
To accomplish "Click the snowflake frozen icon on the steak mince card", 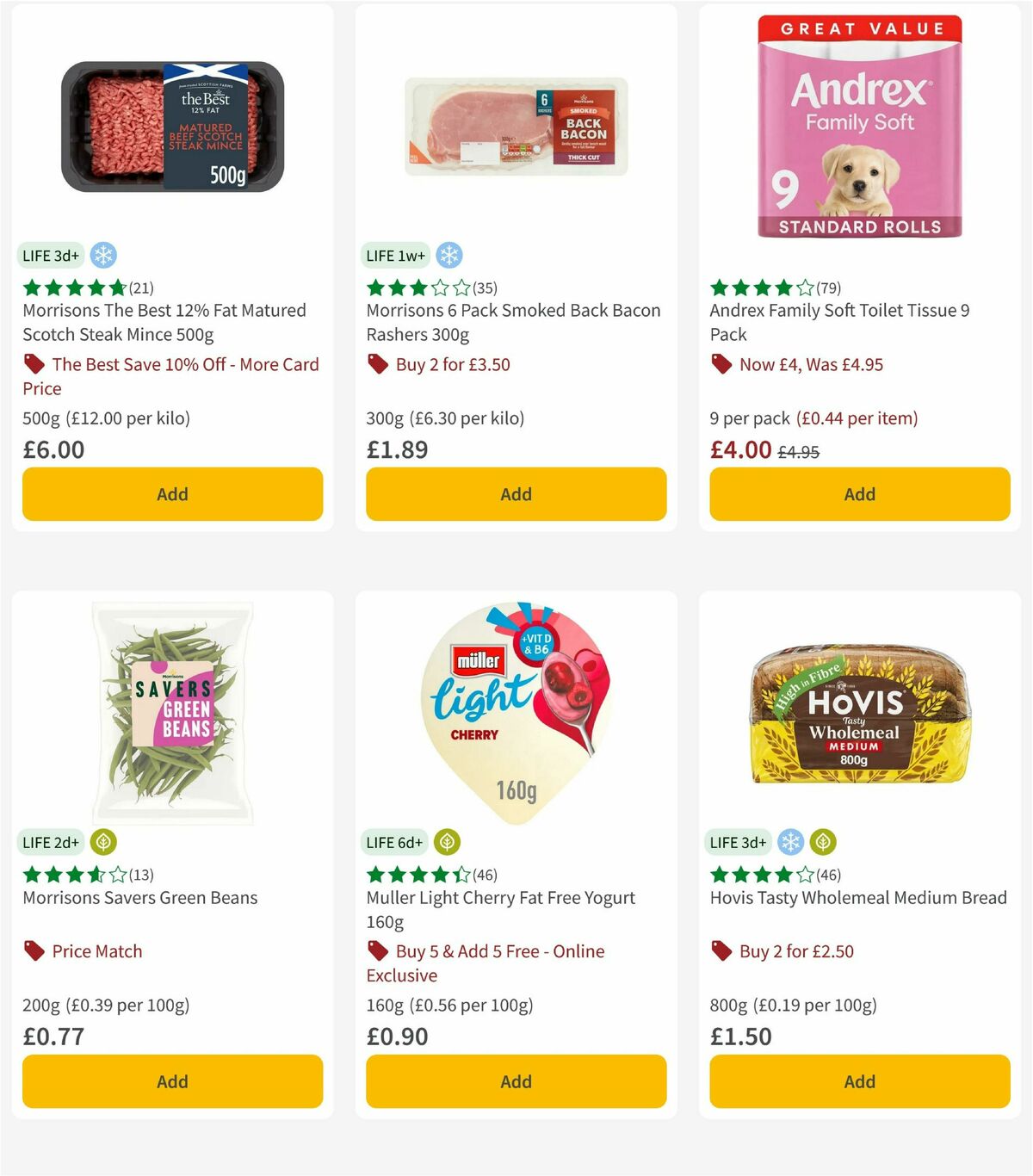I will pyautogui.click(x=103, y=255).
